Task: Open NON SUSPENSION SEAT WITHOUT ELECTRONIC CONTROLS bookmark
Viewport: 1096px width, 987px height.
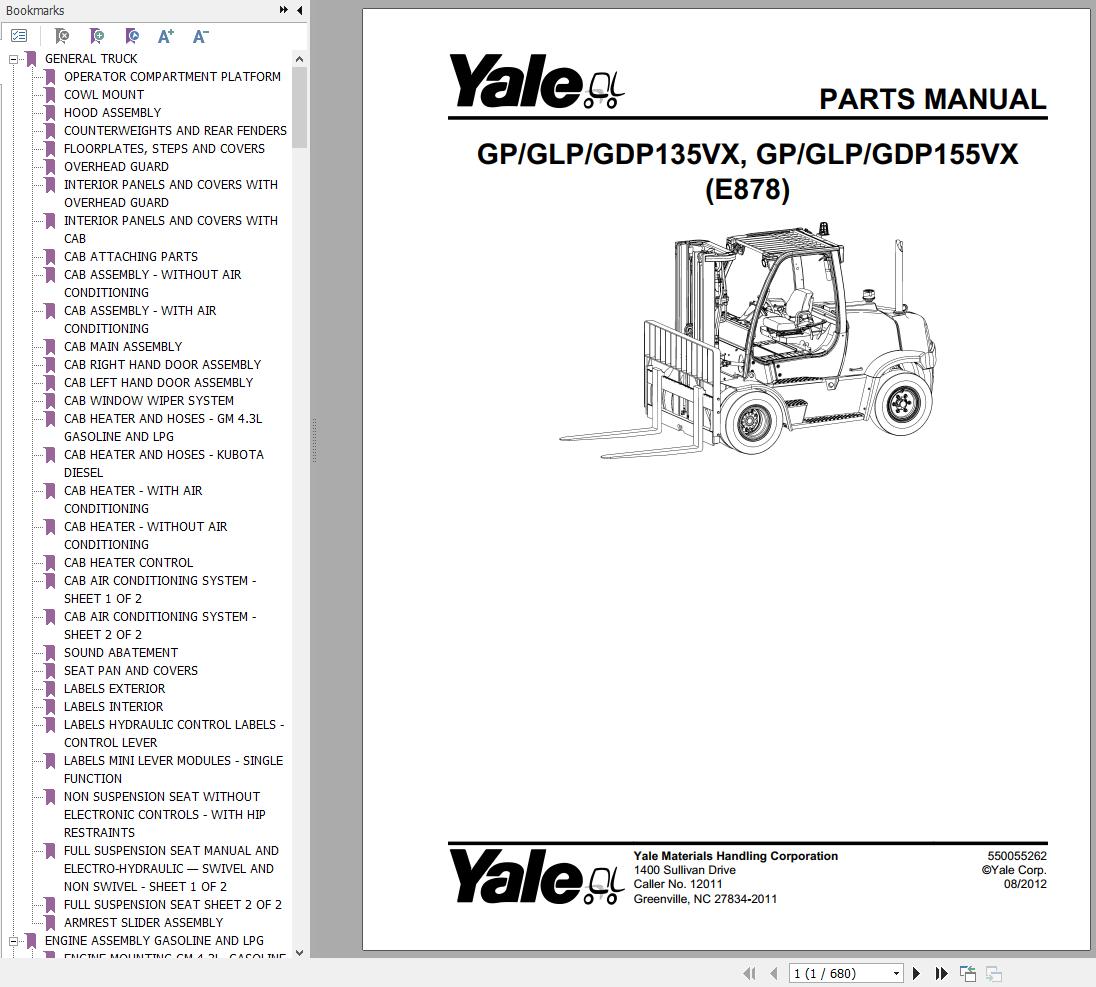Action: 164,814
